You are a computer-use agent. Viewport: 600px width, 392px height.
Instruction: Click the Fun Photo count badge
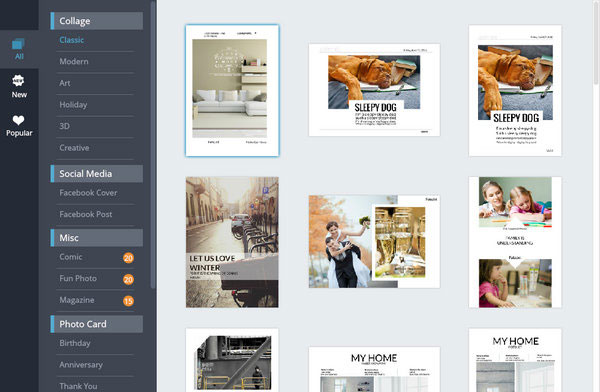coord(128,279)
